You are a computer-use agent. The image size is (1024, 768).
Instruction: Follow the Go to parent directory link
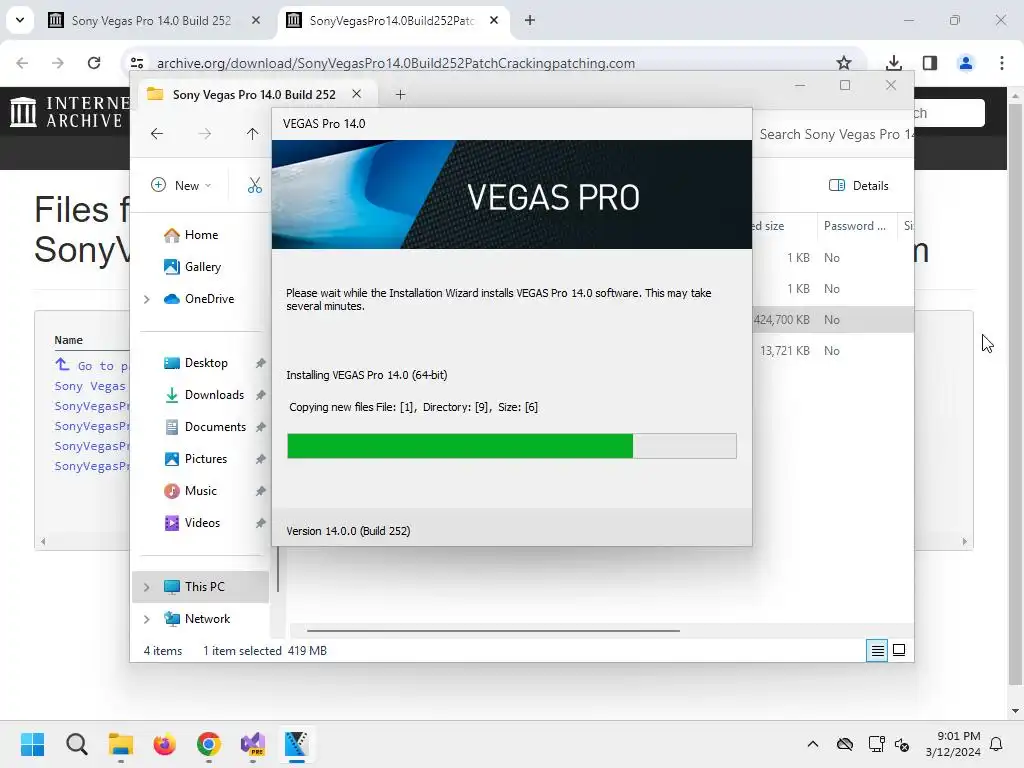[x=92, y=366]
